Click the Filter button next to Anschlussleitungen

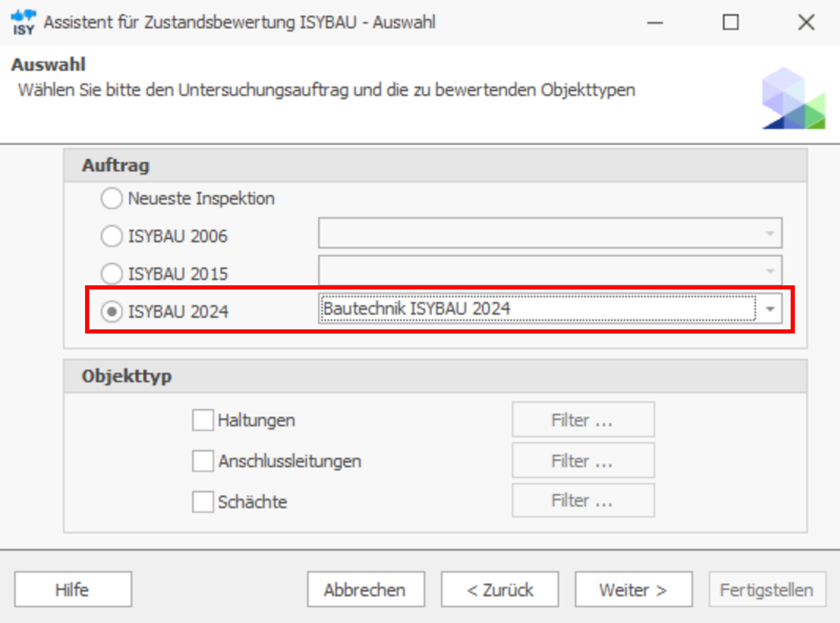pos(583,461)
